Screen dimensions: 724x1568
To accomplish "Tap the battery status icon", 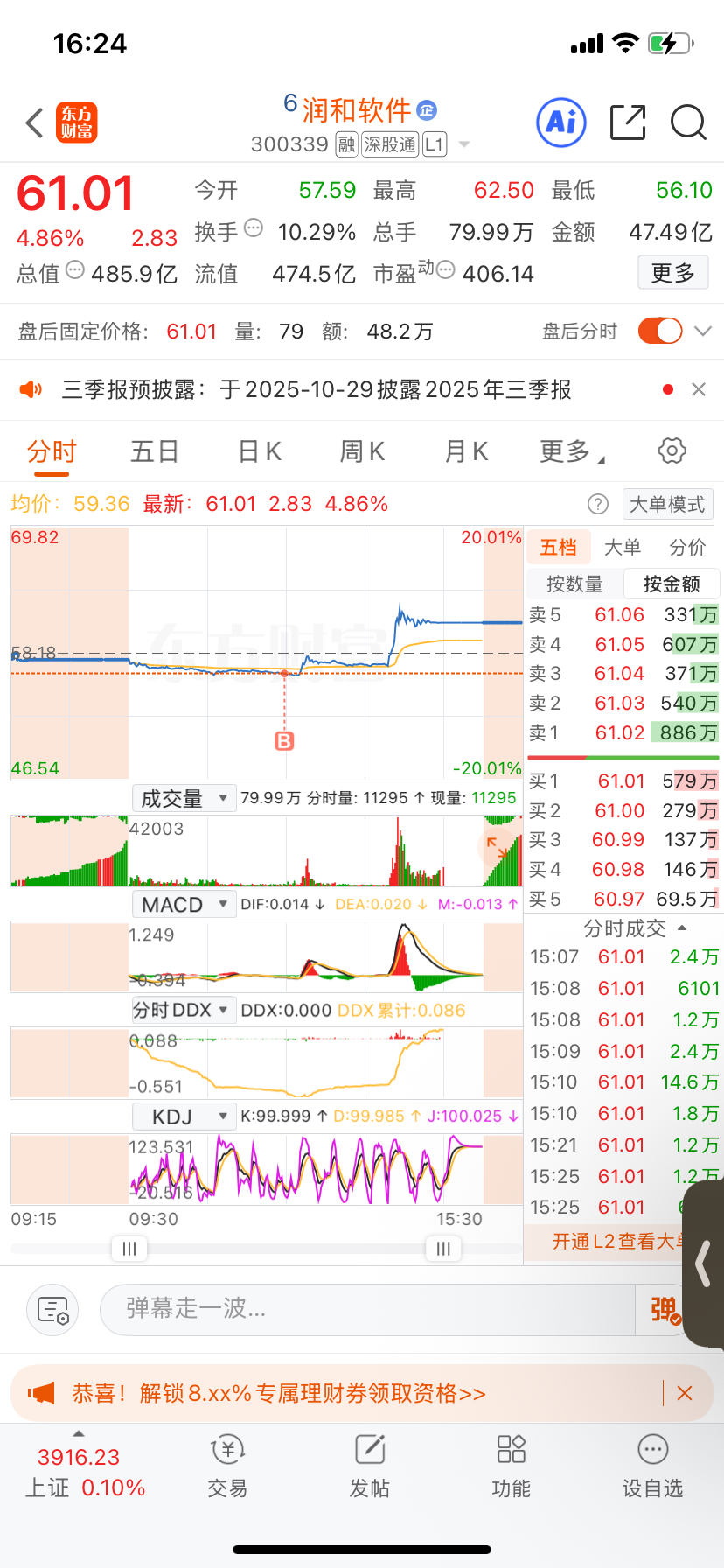I will pos(672,43).
